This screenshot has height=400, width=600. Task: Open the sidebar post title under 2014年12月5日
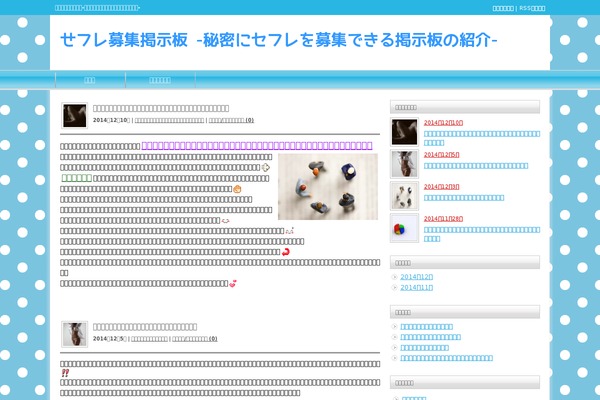tap(476, 166)
